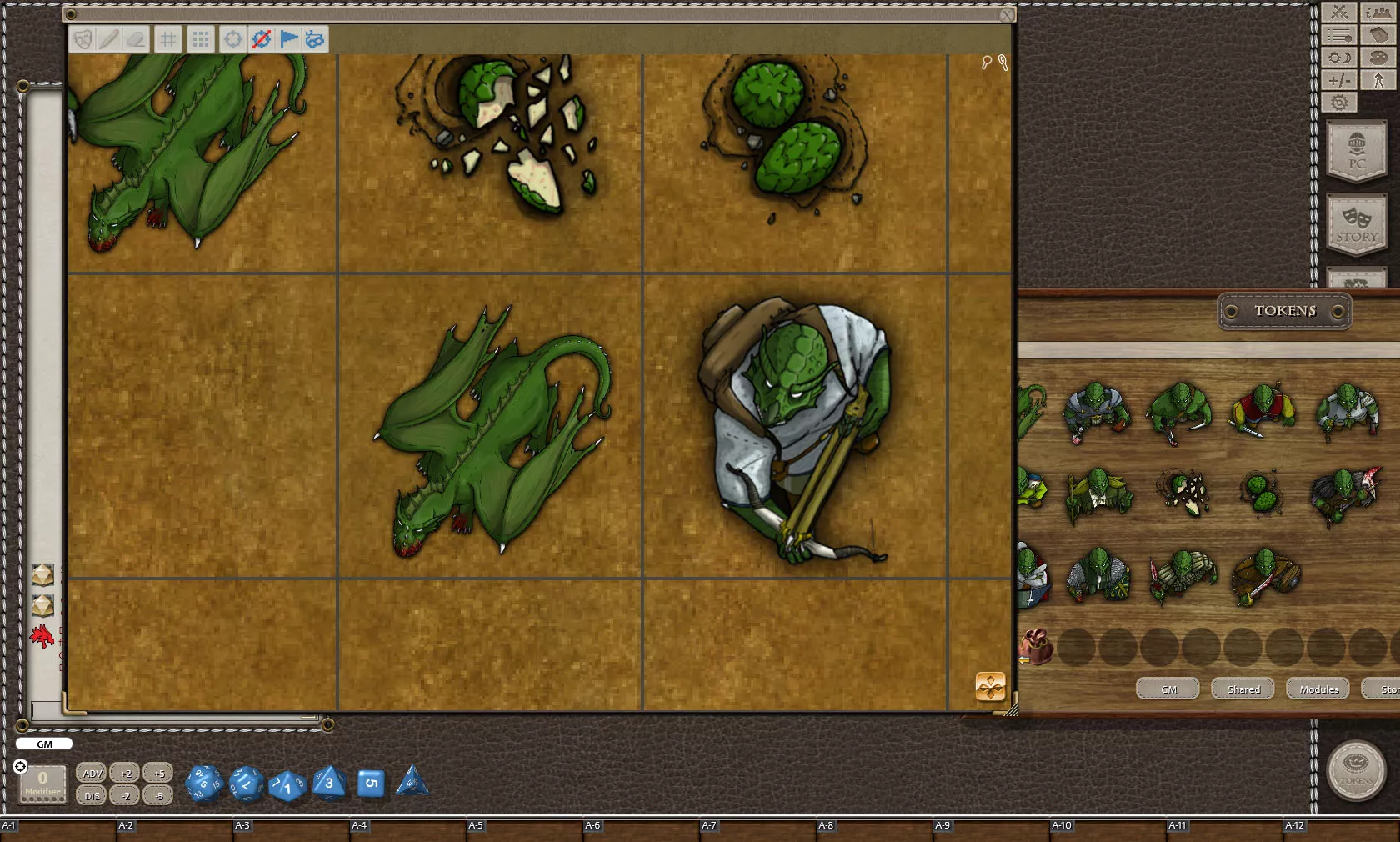Click the blue d20 die

point(203,784)
